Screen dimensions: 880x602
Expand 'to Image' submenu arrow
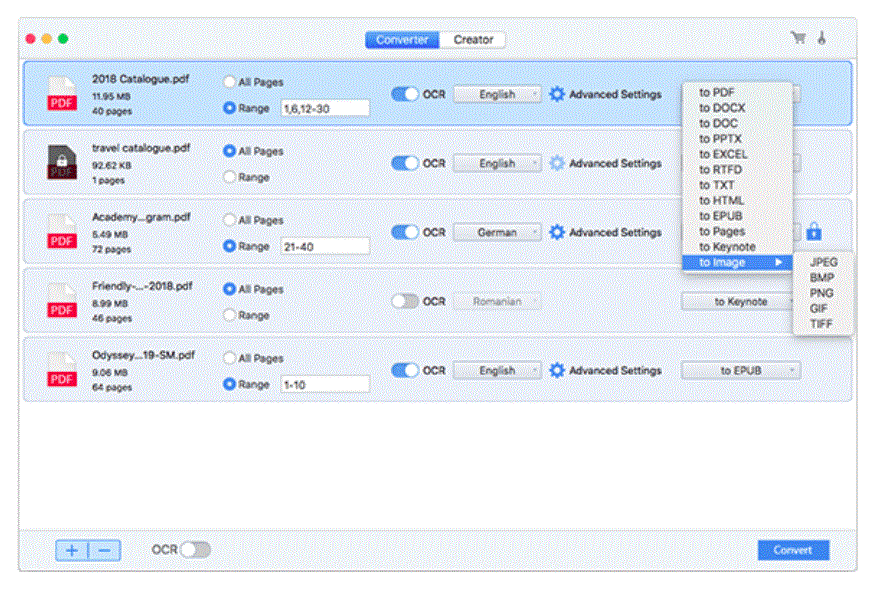tap(778, 262)
